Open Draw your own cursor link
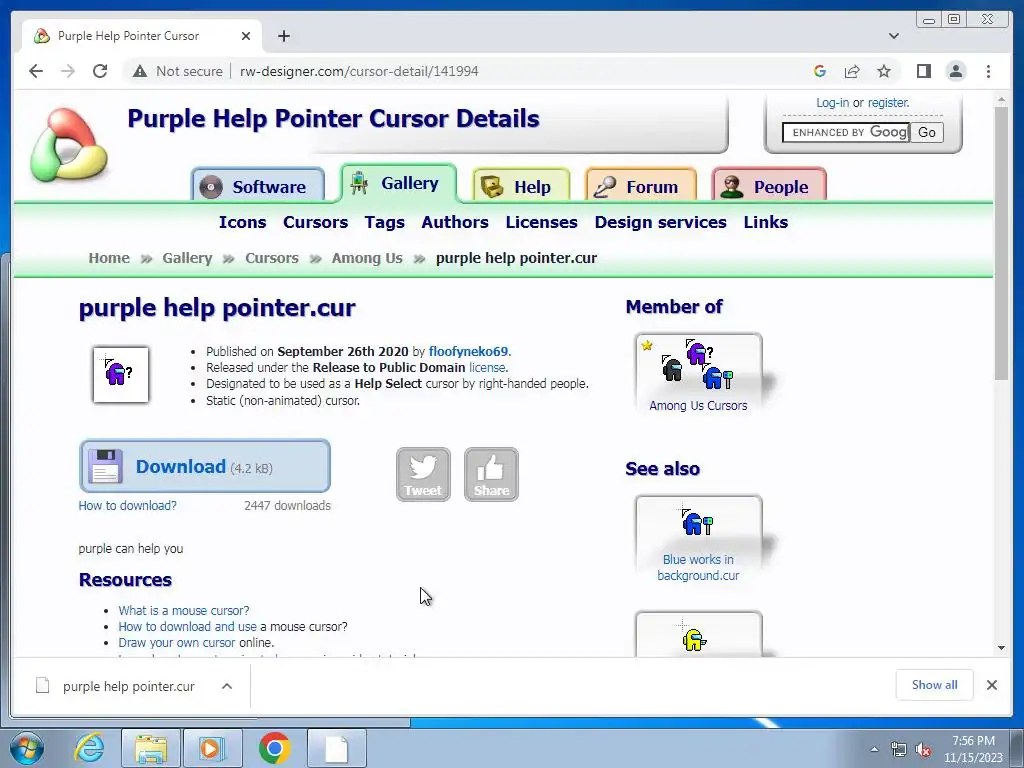 (176, 643)
